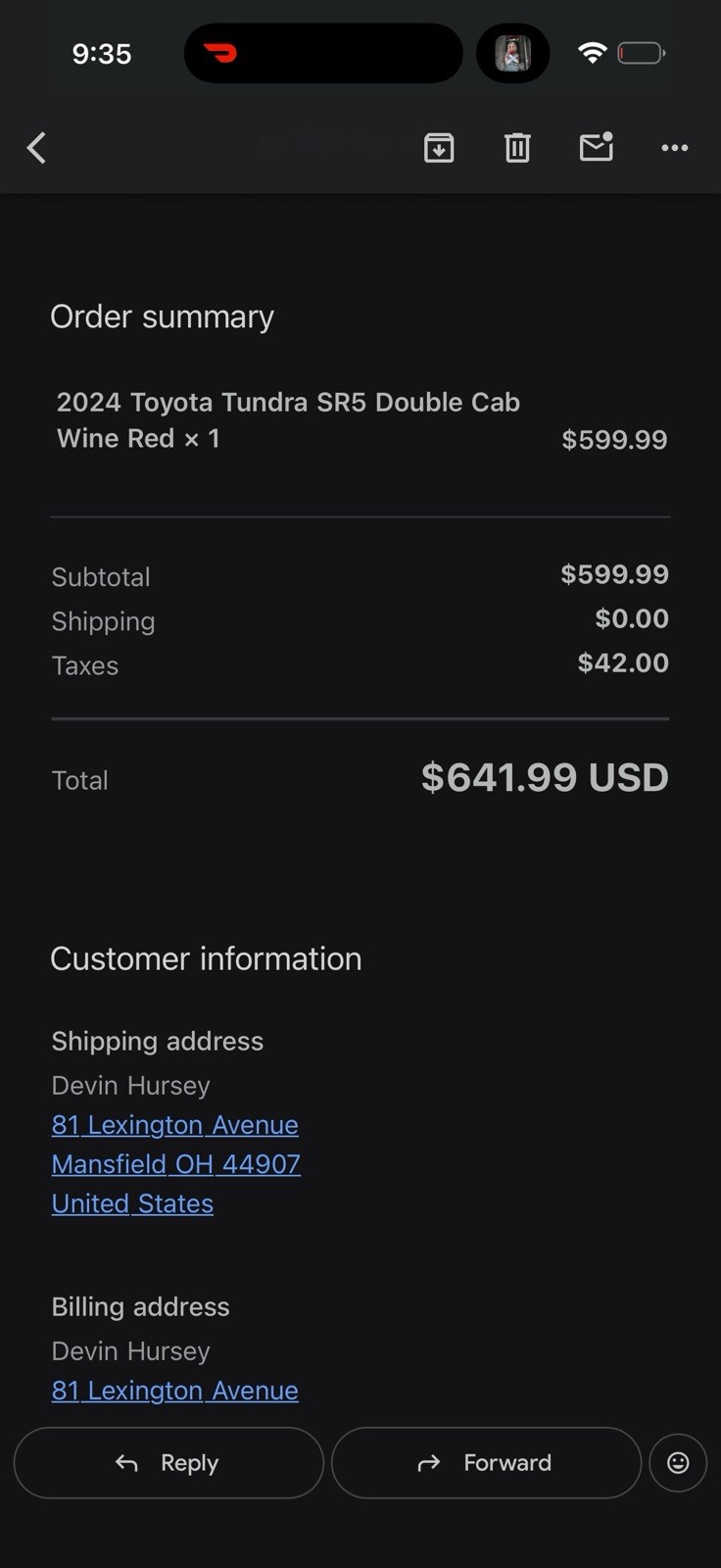
Task: Open shipping 81 Lexington Avenue link
Action: [174, 1125]
